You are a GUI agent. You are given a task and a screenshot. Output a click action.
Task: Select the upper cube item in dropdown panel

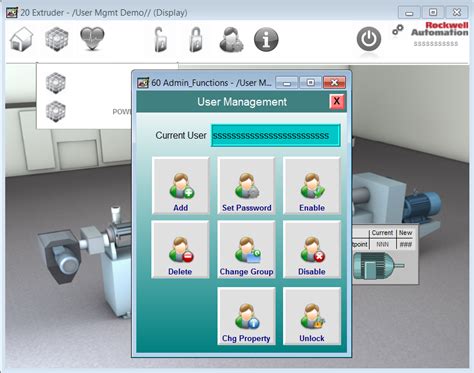point(56,83)
